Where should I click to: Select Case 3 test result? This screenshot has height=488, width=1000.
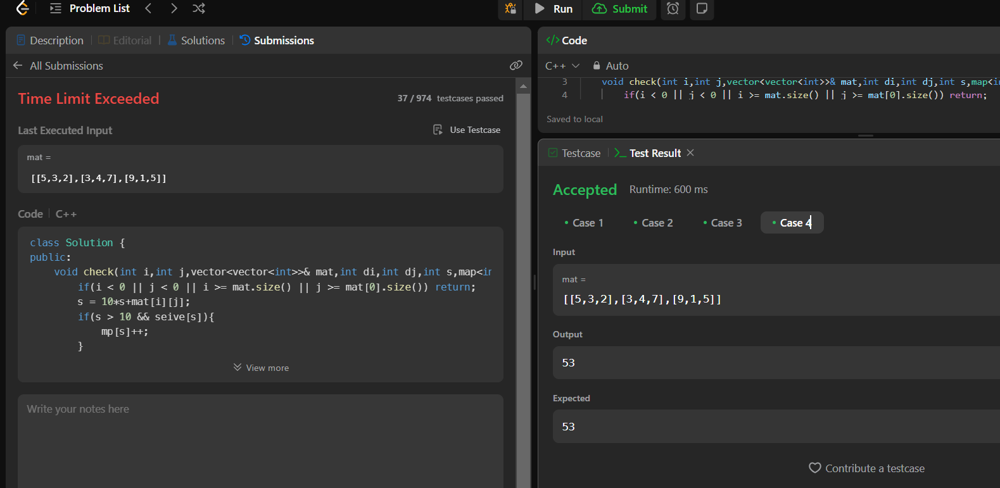click(722, 223)
